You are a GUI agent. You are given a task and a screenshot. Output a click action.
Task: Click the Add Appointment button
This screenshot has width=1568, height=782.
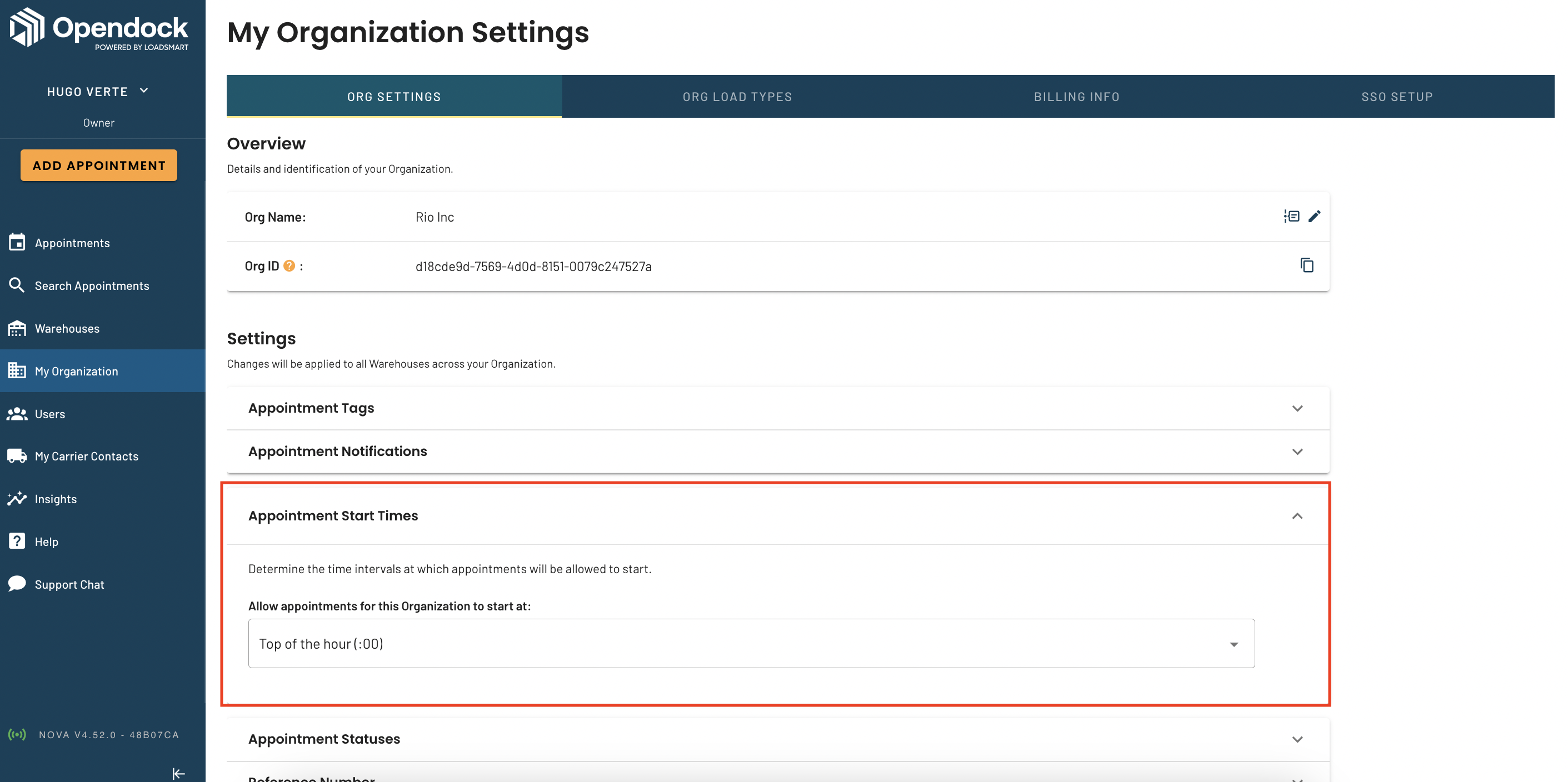(x=98, y=165)
